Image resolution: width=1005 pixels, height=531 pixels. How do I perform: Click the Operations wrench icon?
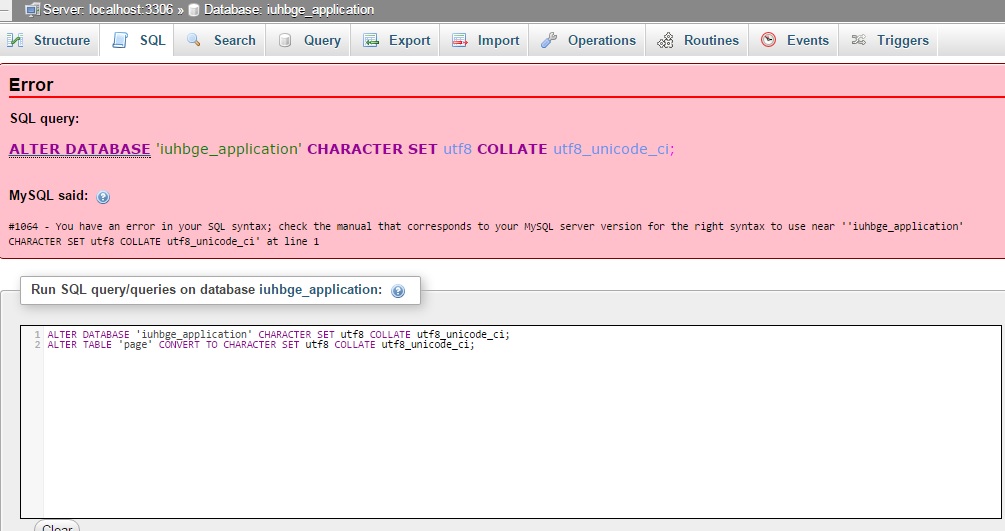[549, 40]
